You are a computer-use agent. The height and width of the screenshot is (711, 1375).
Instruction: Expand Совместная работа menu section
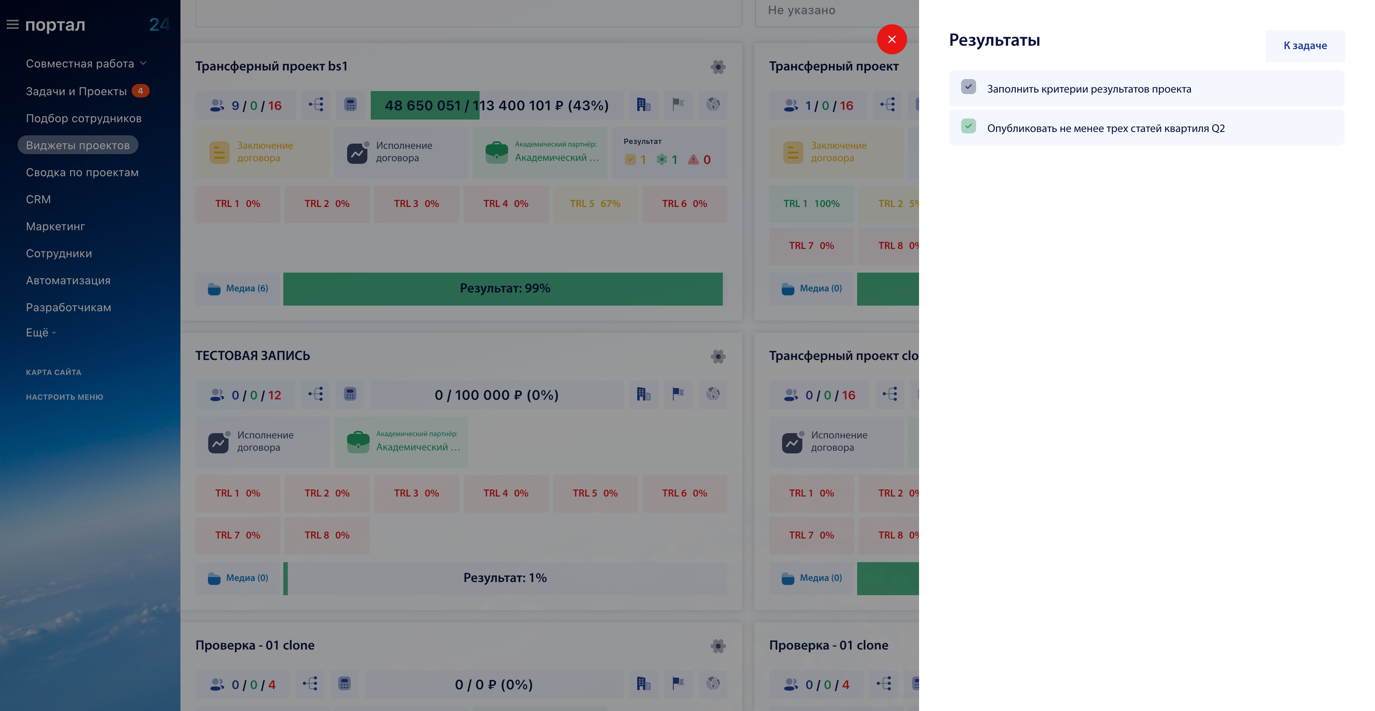pos(86,63)
